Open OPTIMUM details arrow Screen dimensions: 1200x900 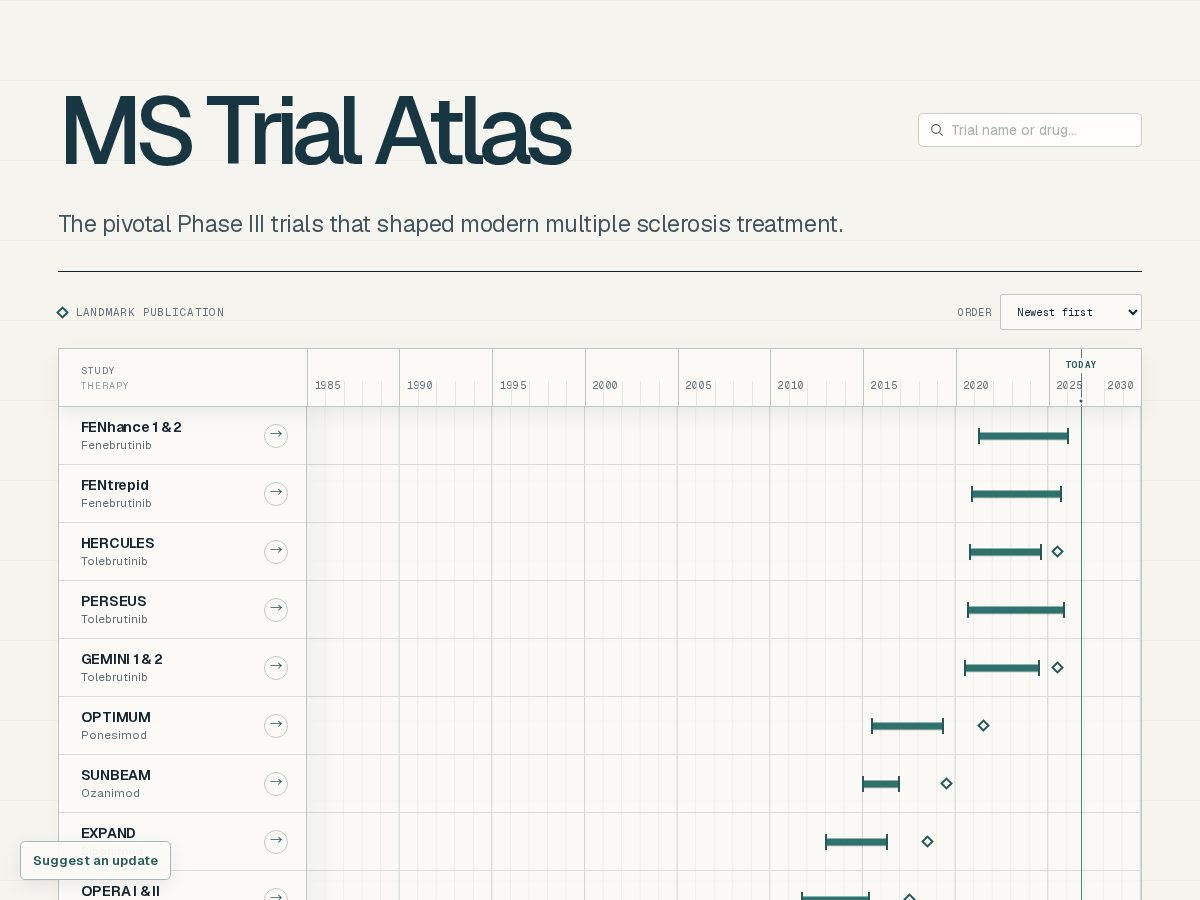pos(276,725)
